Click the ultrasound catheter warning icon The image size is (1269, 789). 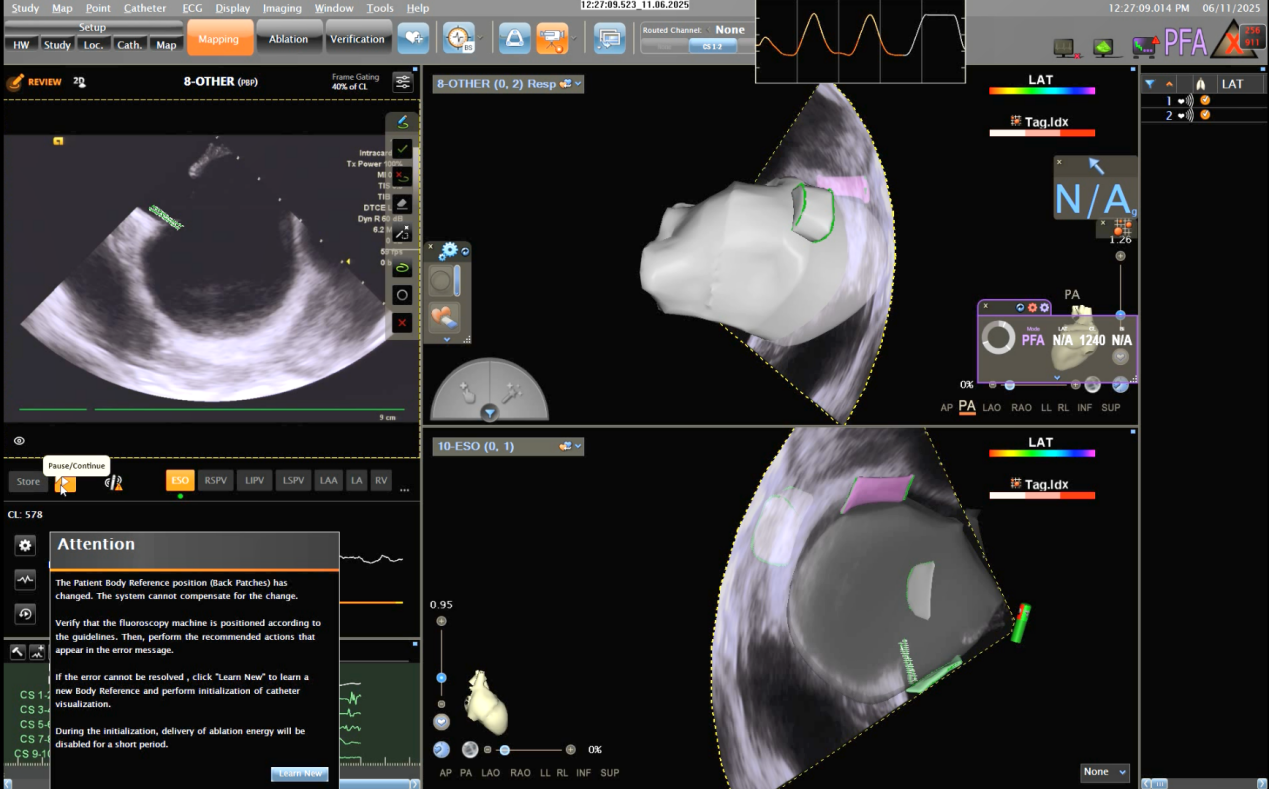(x=114, y=482)
